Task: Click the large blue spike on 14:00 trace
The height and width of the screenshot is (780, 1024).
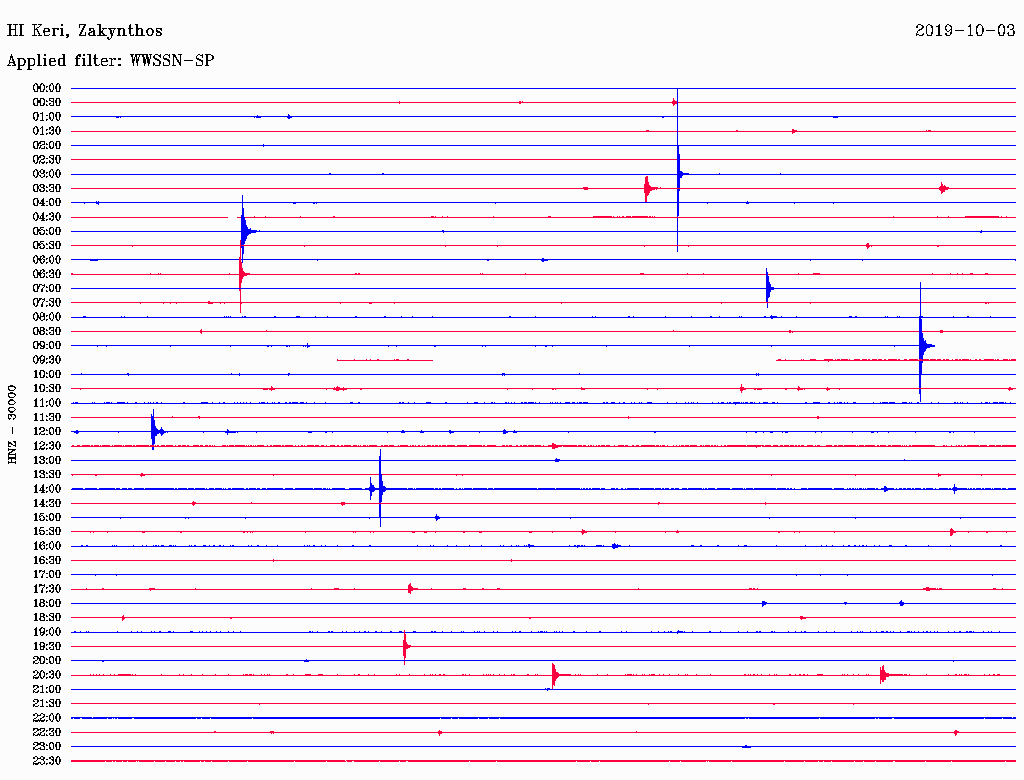Action: tap(381, 488)
